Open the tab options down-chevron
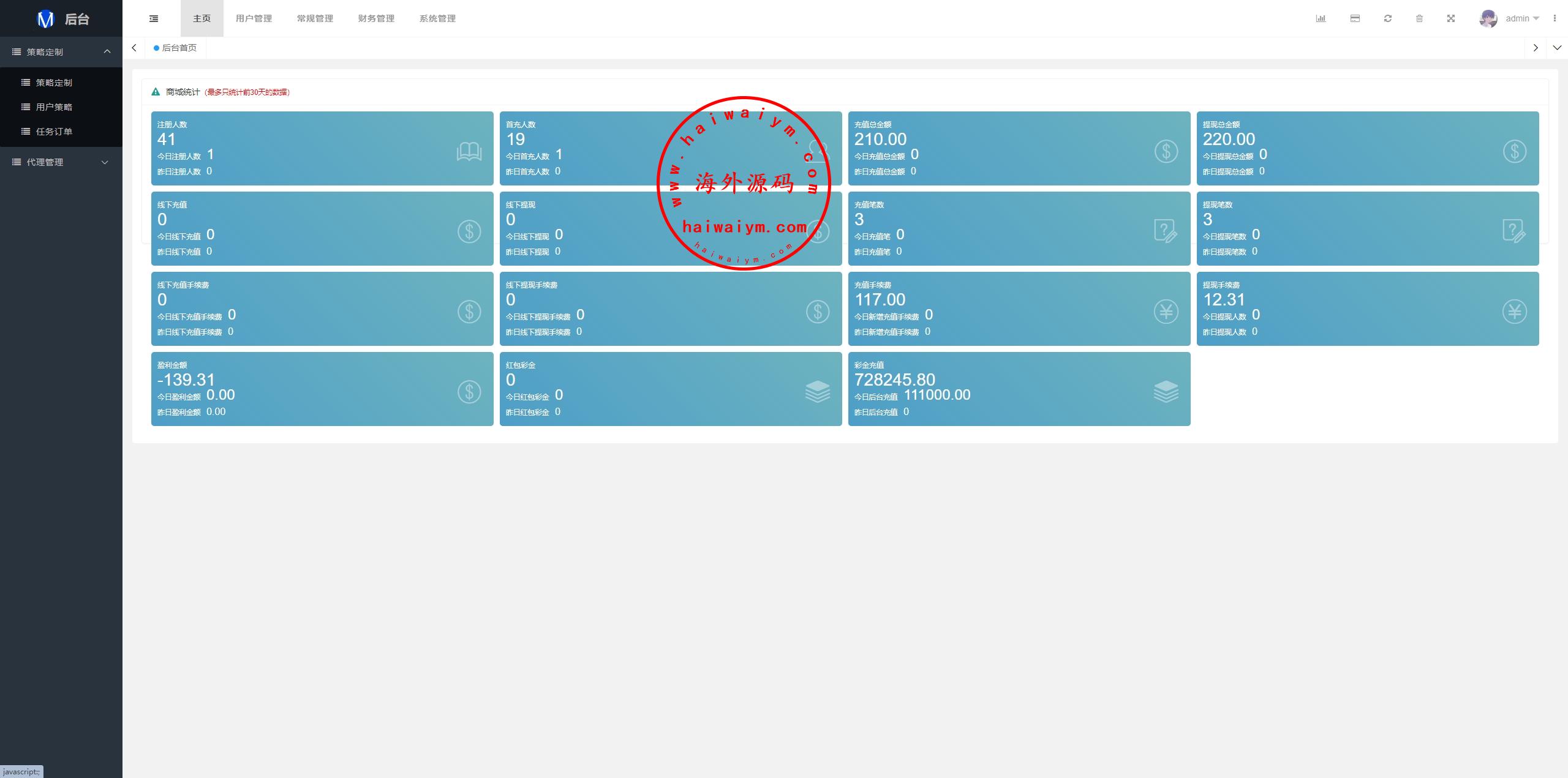 click(x=1557, y=48)
